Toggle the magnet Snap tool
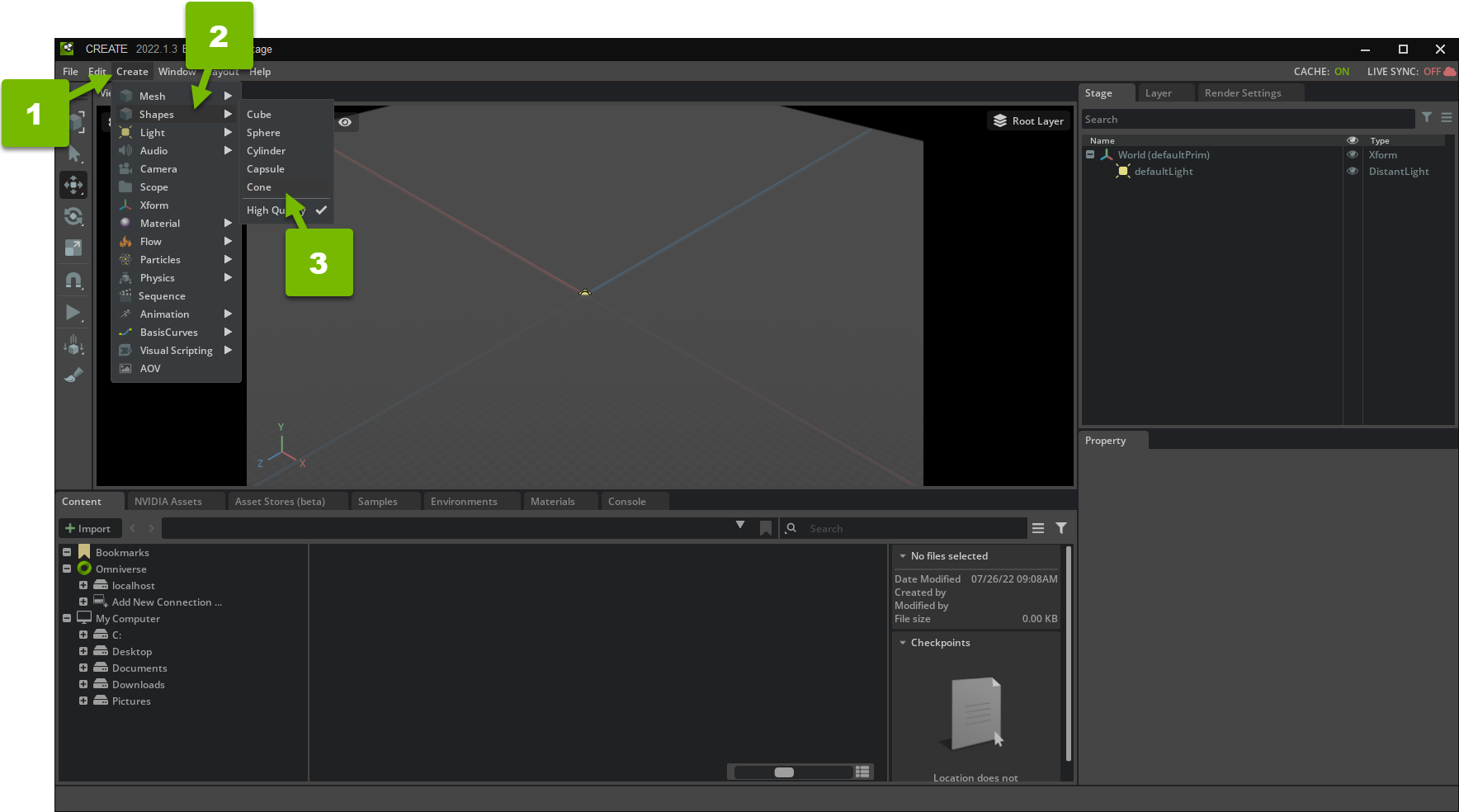1459x812 pixels. (73, 281)
